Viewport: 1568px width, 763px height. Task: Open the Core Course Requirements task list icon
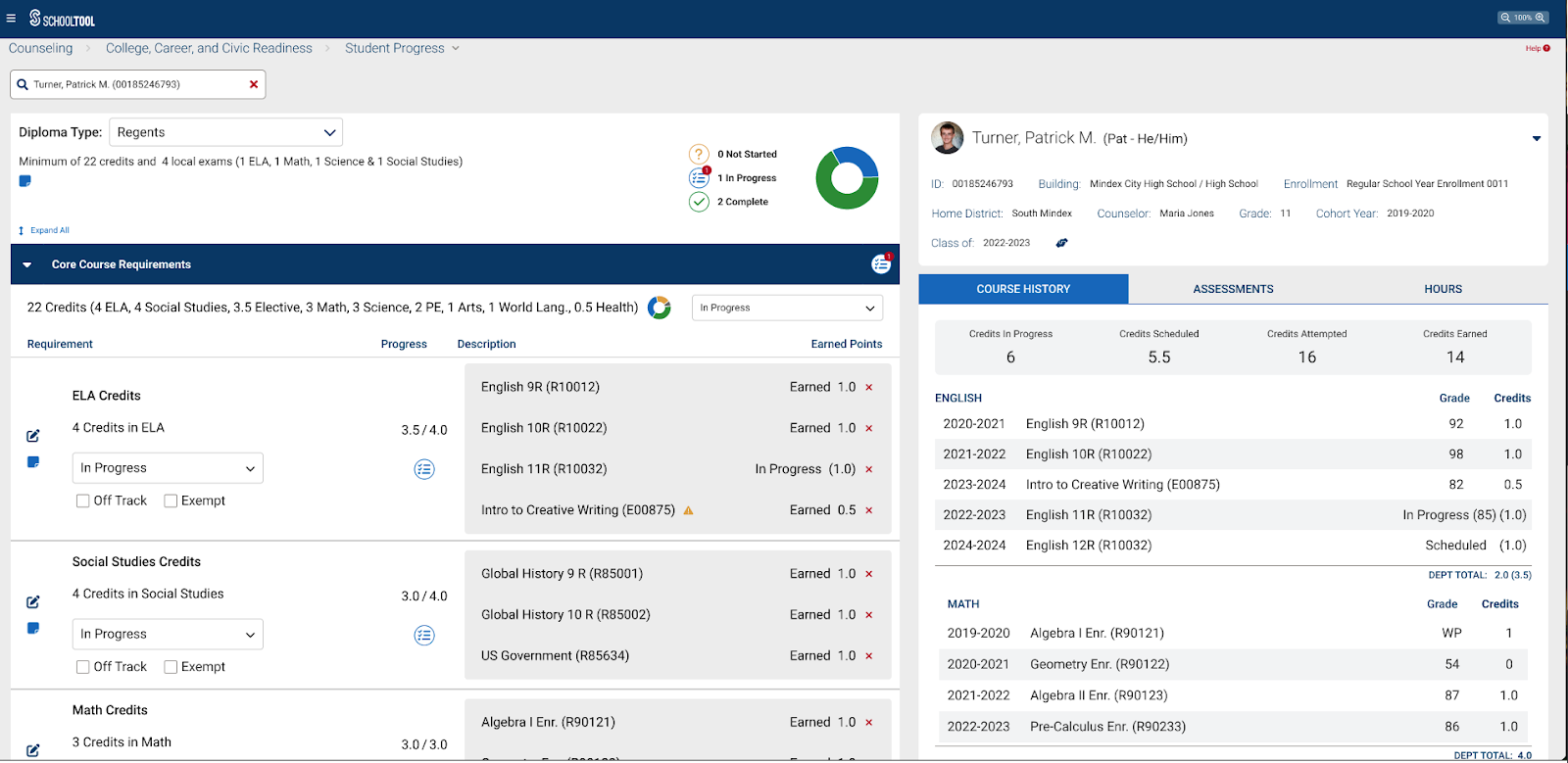(x=881, y=264)
